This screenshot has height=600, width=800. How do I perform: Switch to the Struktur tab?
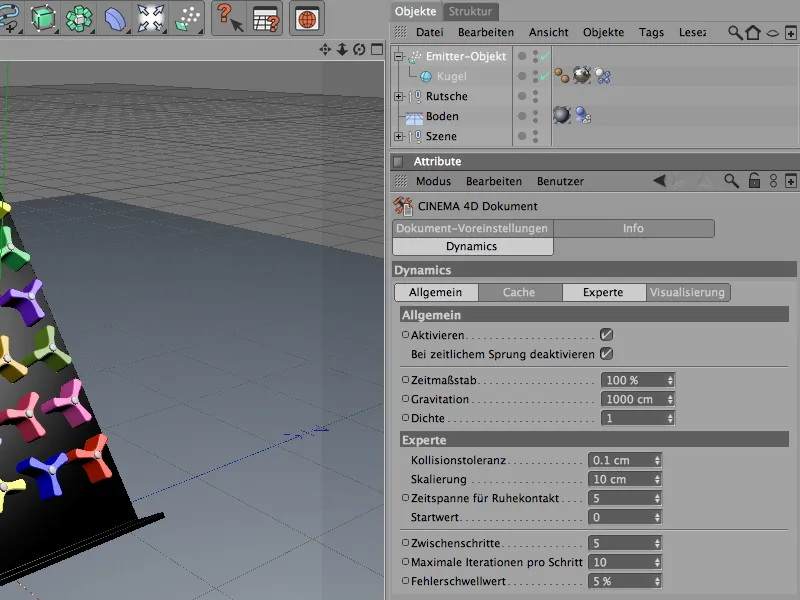[x=470, y=11]
